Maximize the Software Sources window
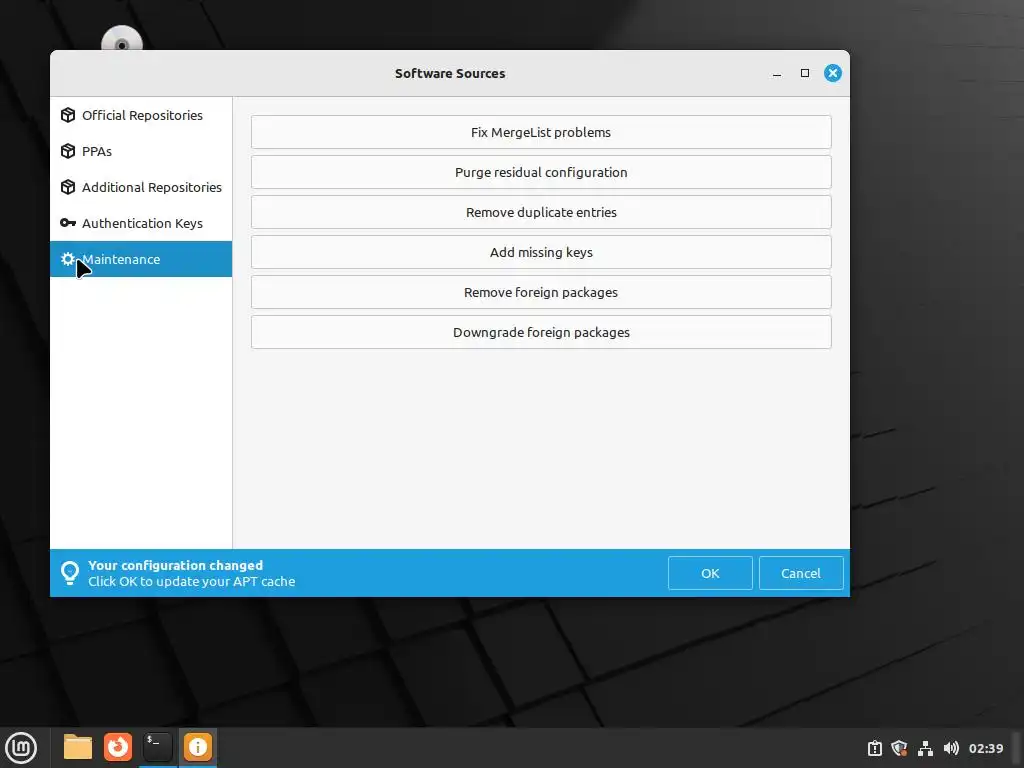The image size is (1024, 768). tap(805, 73)
